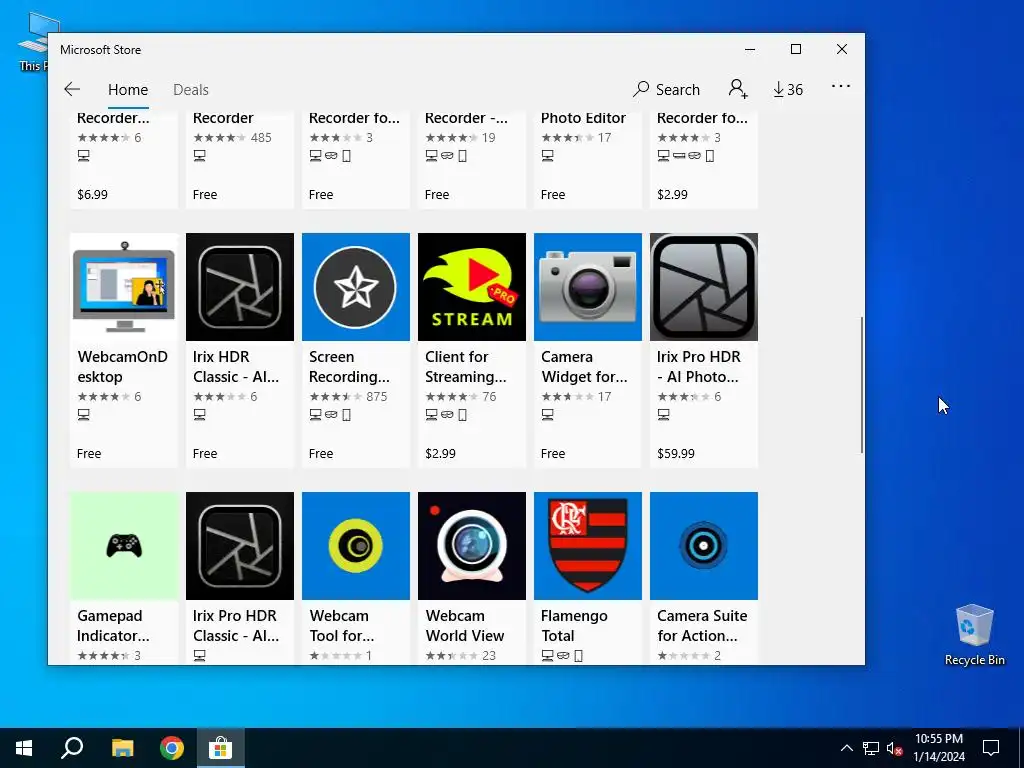The width and height of the screenshot is (1024, 768).
Task: Click the muted volume tray icon
Action: click(x=894, y=748)
